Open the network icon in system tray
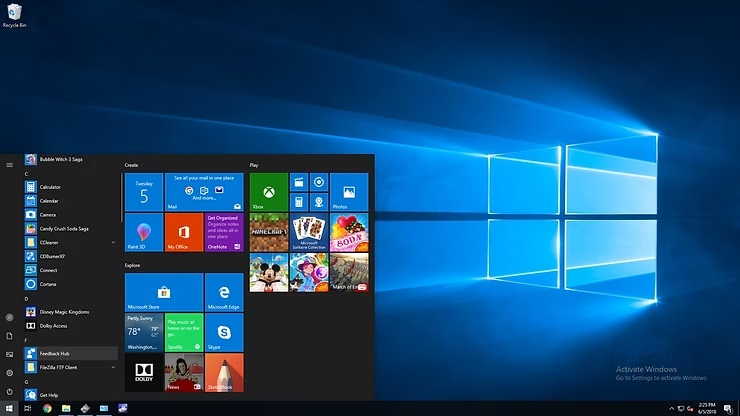 coord(681,408)
